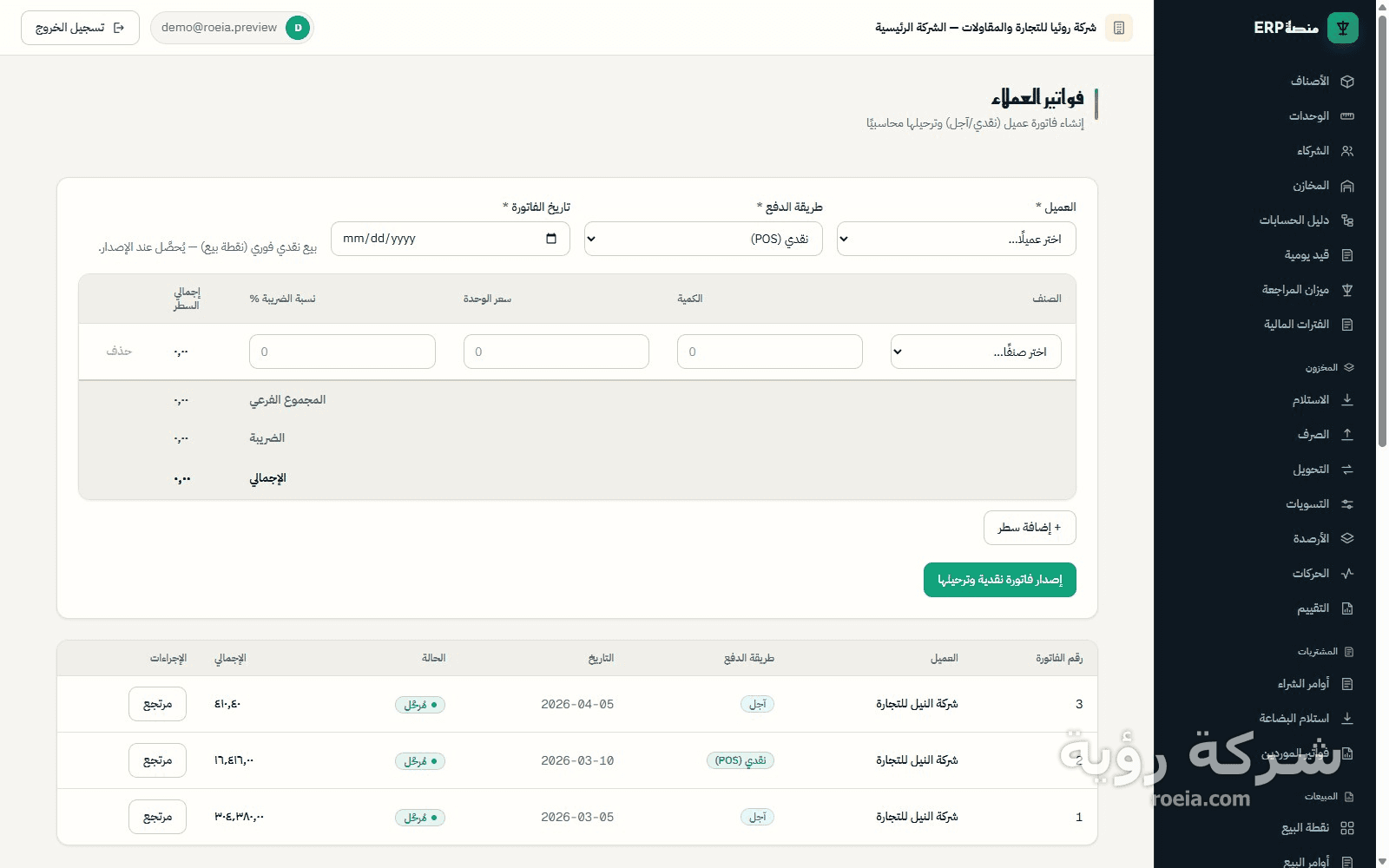Click the آجل badge in invoice 1 row
1389x868 pixels.
(x=757, y=817)
